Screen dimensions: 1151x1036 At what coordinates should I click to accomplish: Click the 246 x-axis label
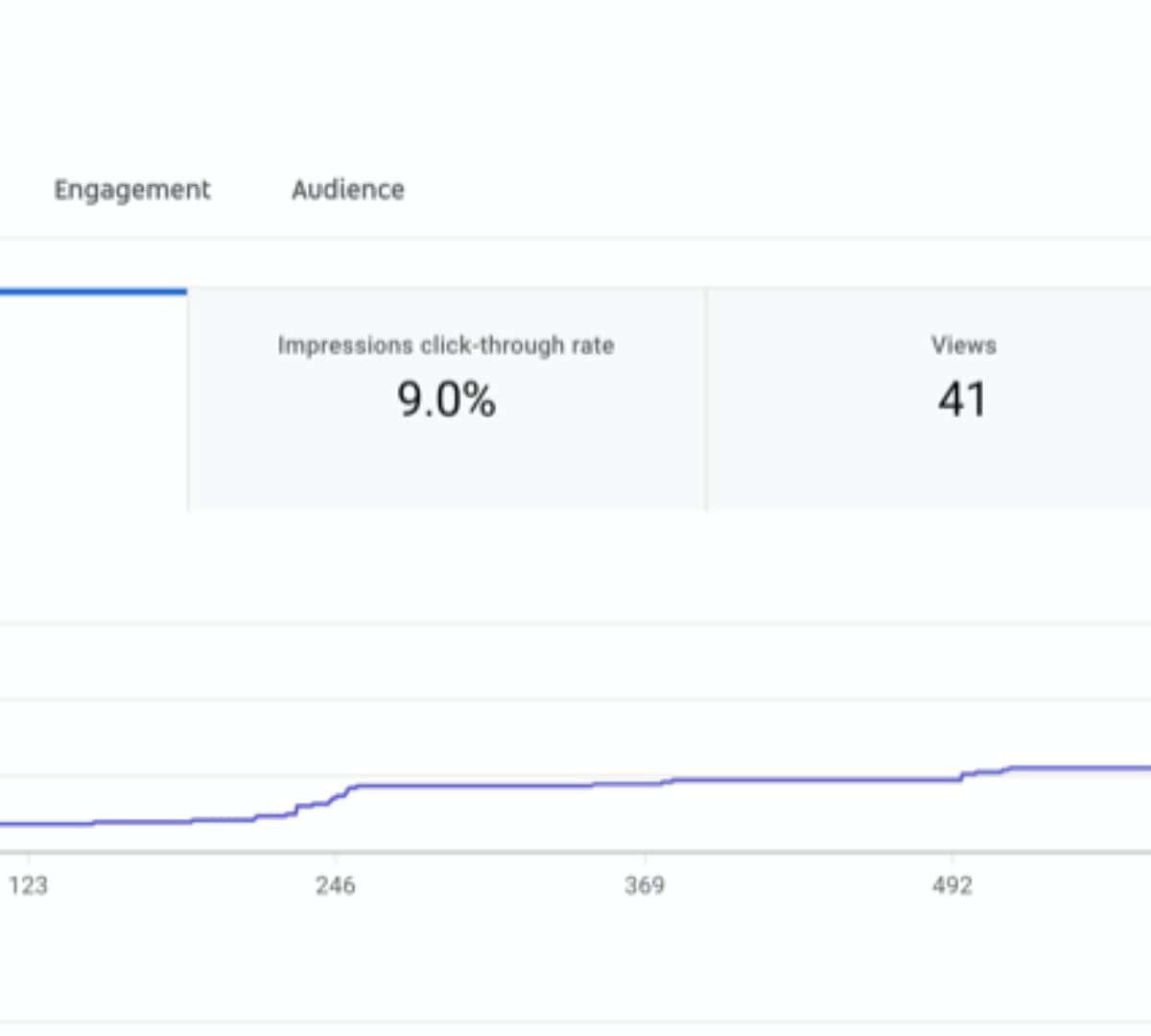pyautogui.click(x=335, y=885)
